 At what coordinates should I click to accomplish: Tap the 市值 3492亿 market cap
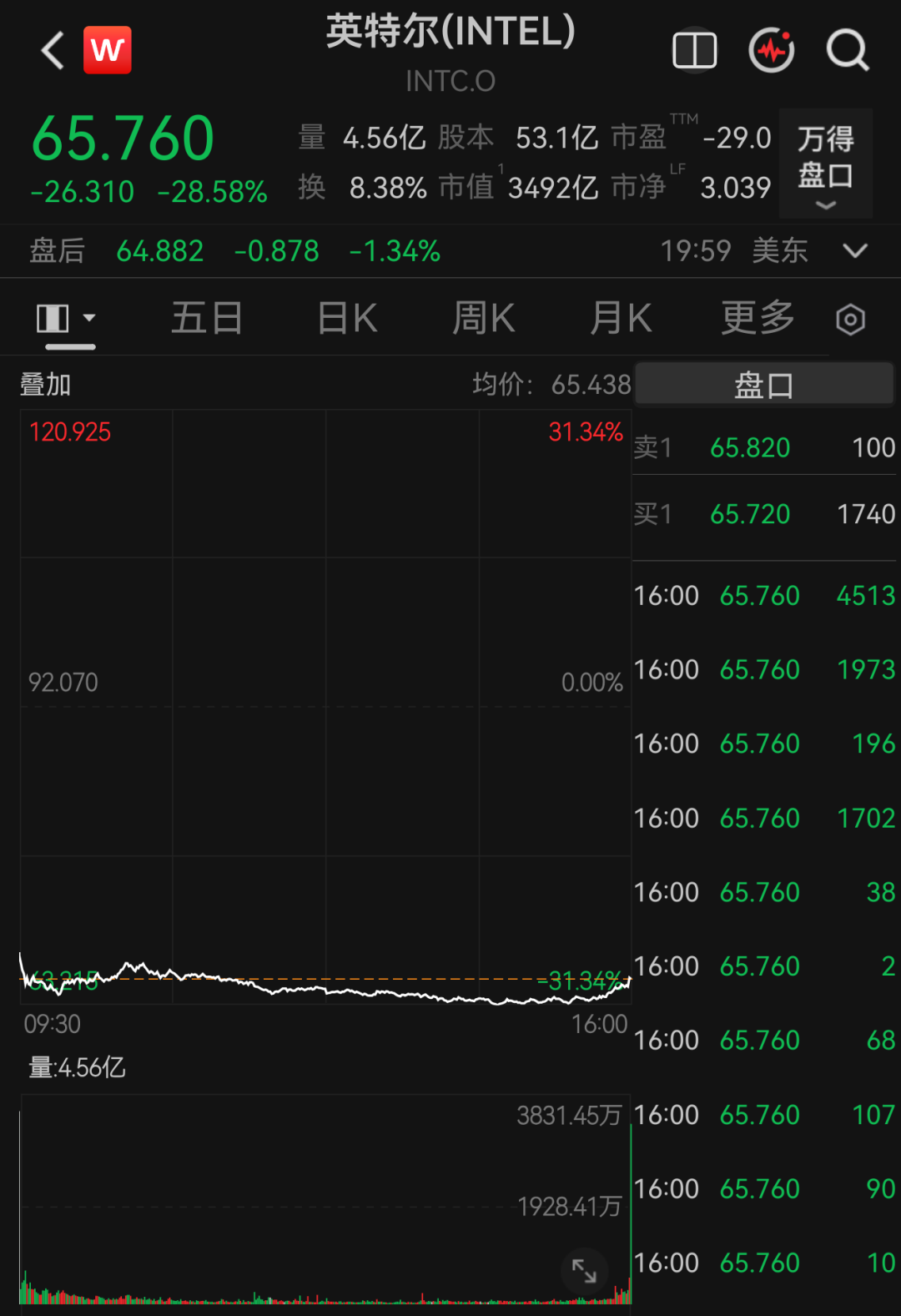[553, 188]
